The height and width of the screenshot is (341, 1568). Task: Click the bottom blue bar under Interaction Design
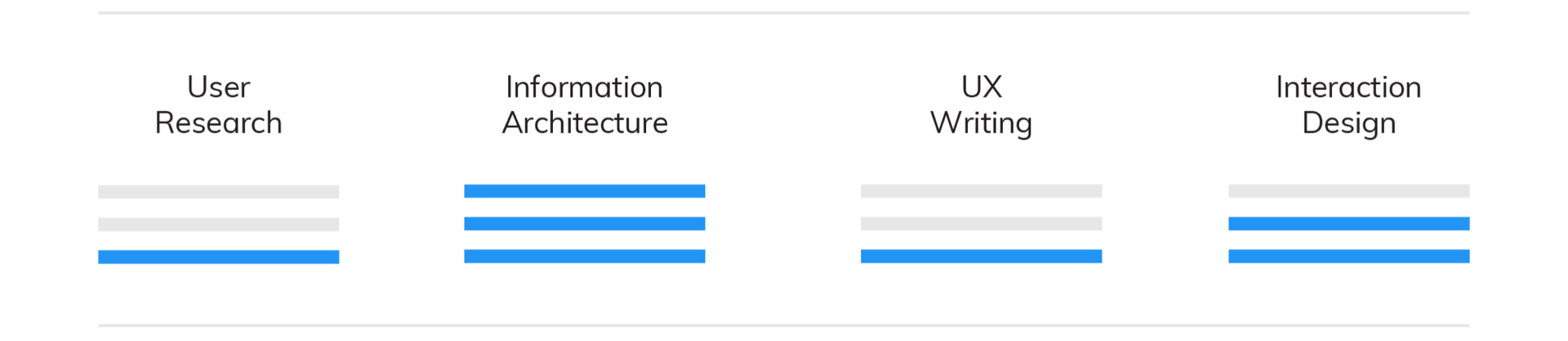point(1348,256)
